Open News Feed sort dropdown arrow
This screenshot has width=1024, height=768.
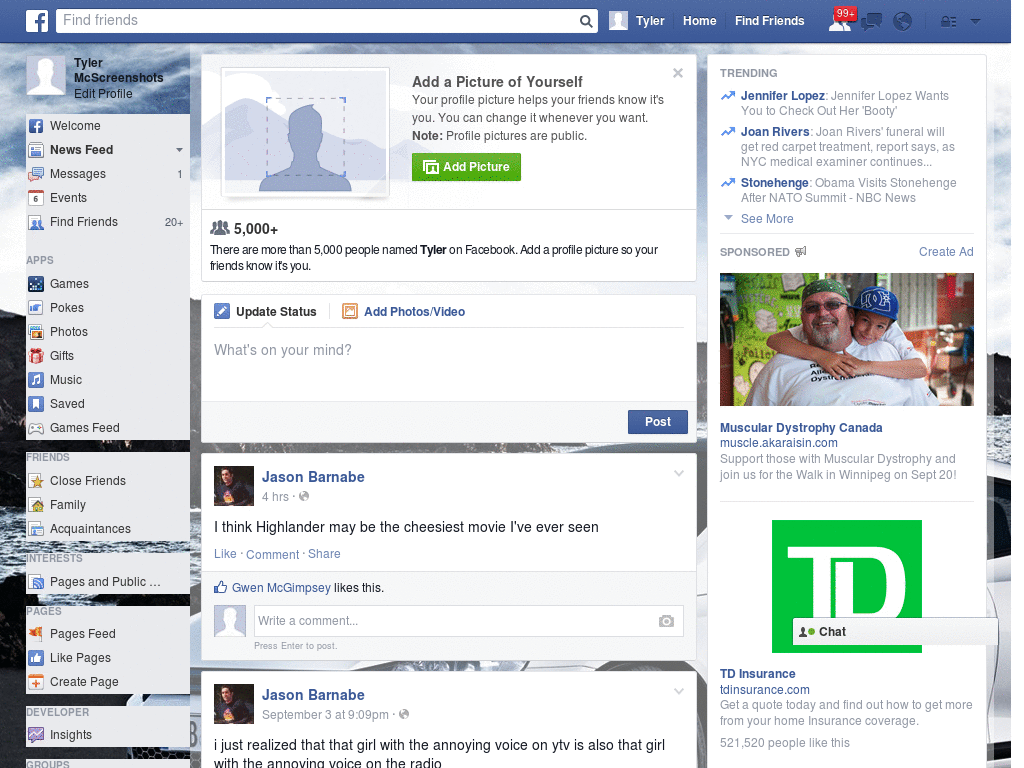point(179,150)
